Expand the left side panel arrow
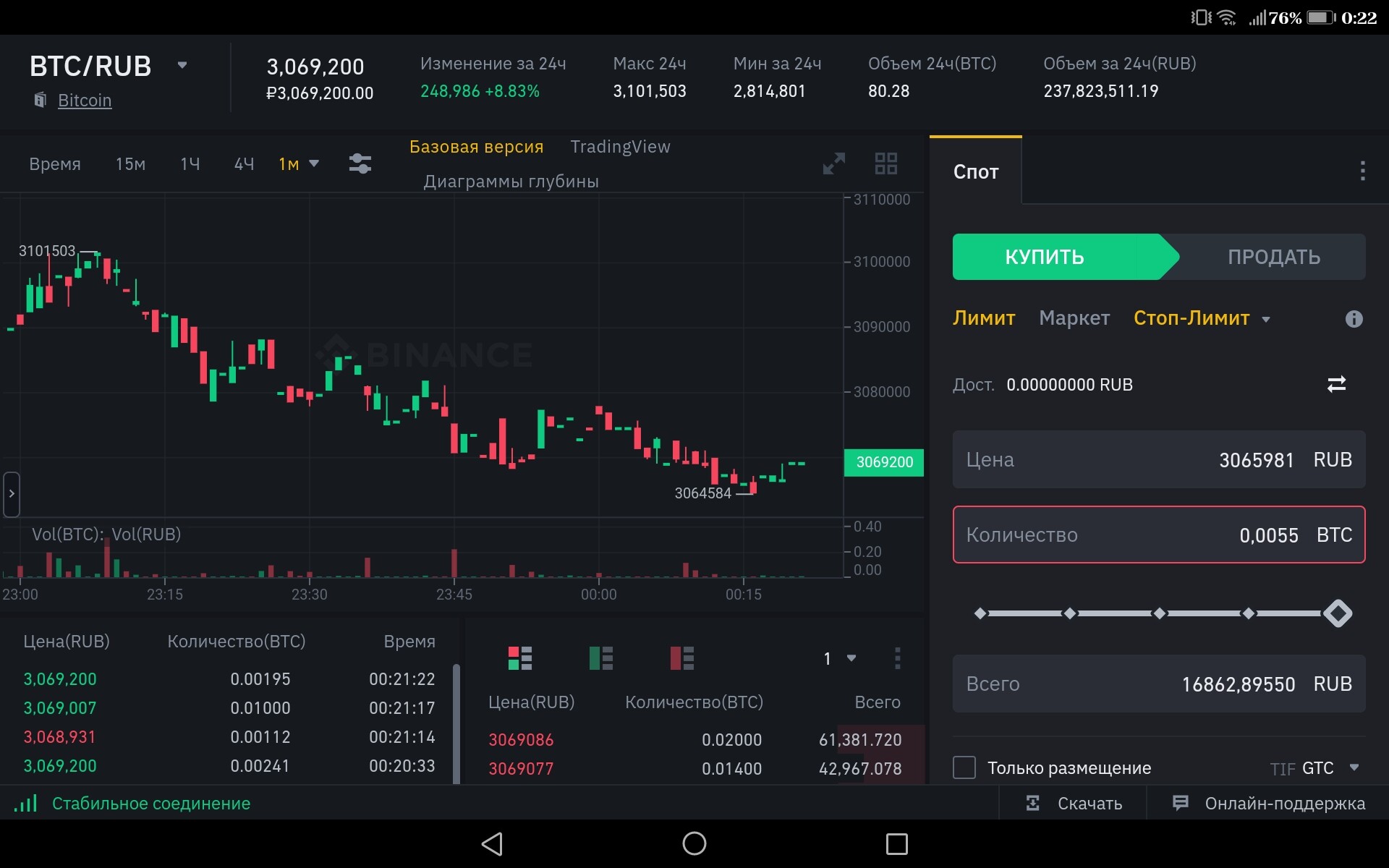Screen dimensions: 1389x868 click(x=12, y=494)
